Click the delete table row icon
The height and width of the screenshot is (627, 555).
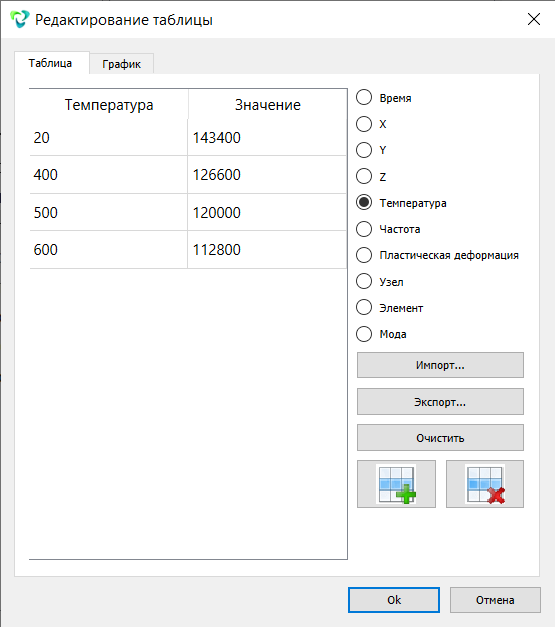[485, 484]
